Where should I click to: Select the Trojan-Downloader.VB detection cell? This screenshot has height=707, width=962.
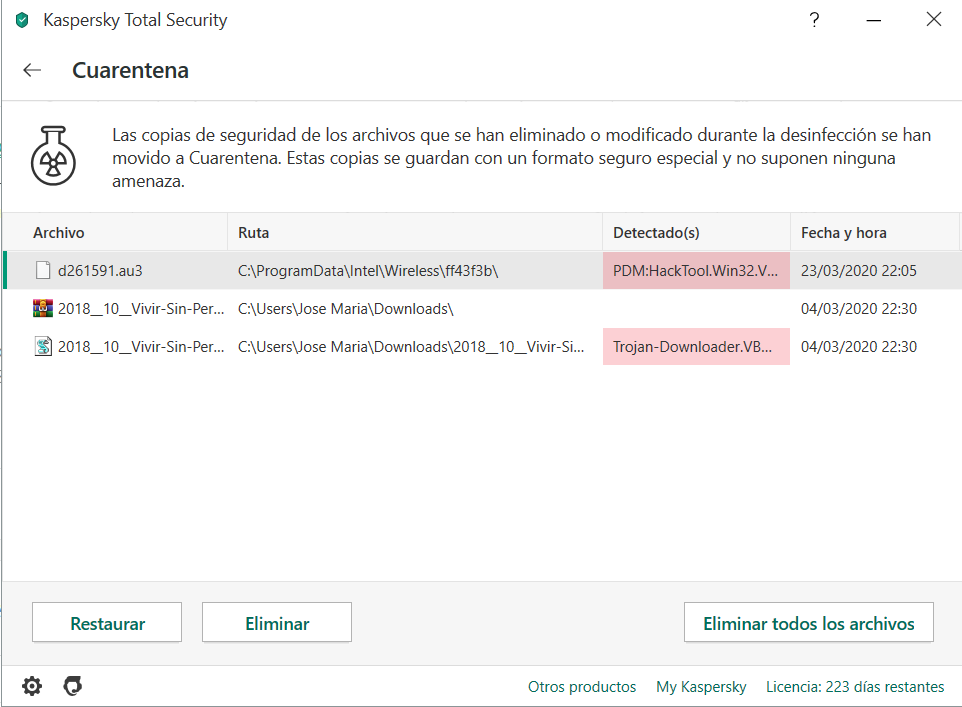pyautogui.click(x=695, y=347)
